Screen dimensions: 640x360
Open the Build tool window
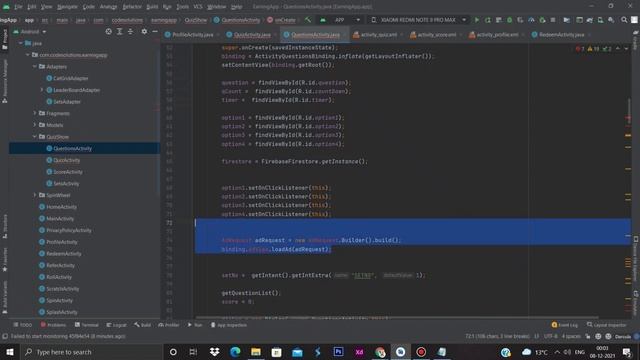tap(142, 325)
